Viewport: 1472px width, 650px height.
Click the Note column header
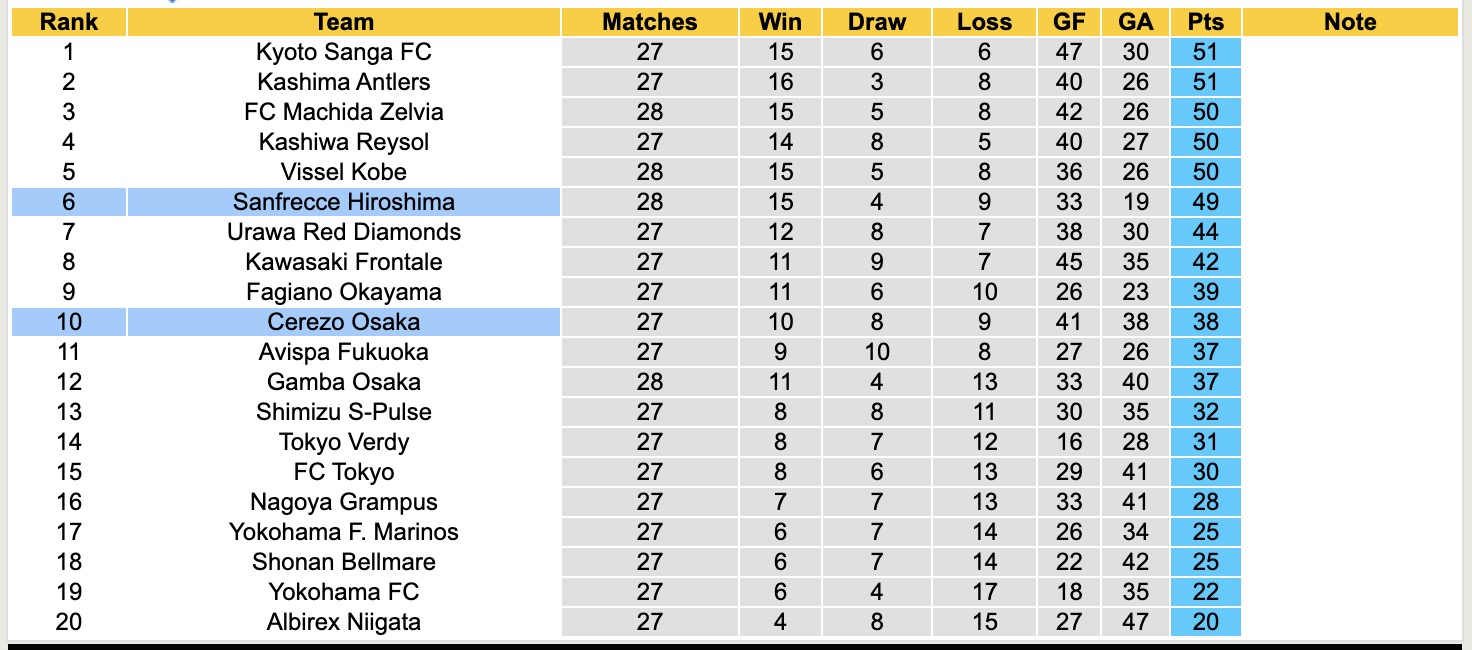[1350, 22]
